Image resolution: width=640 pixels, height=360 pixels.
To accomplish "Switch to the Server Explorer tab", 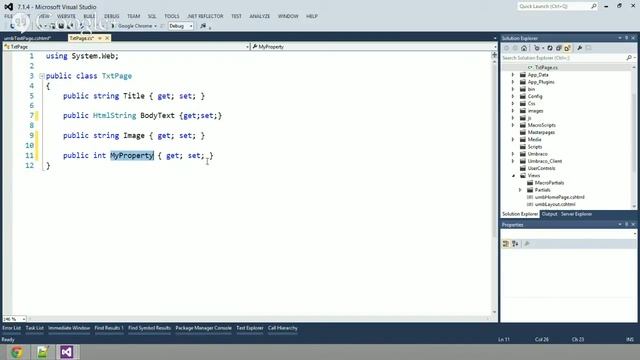I will 576,214.
